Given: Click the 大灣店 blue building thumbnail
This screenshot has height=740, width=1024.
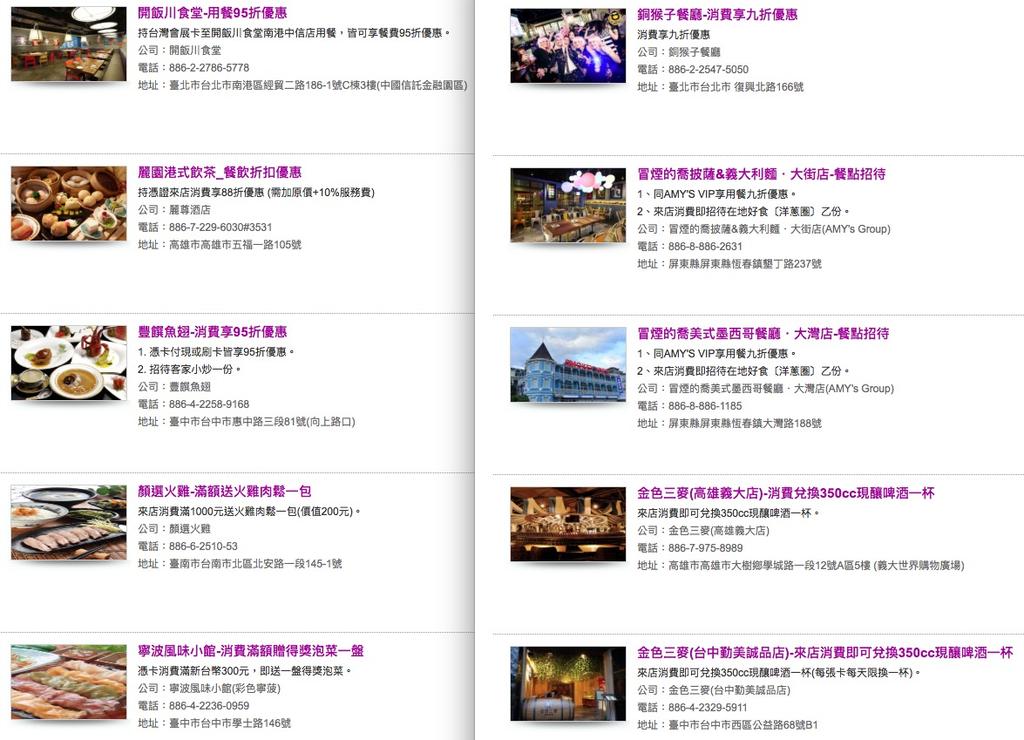Looking at the screenshot, I should [x=568, y=364].
